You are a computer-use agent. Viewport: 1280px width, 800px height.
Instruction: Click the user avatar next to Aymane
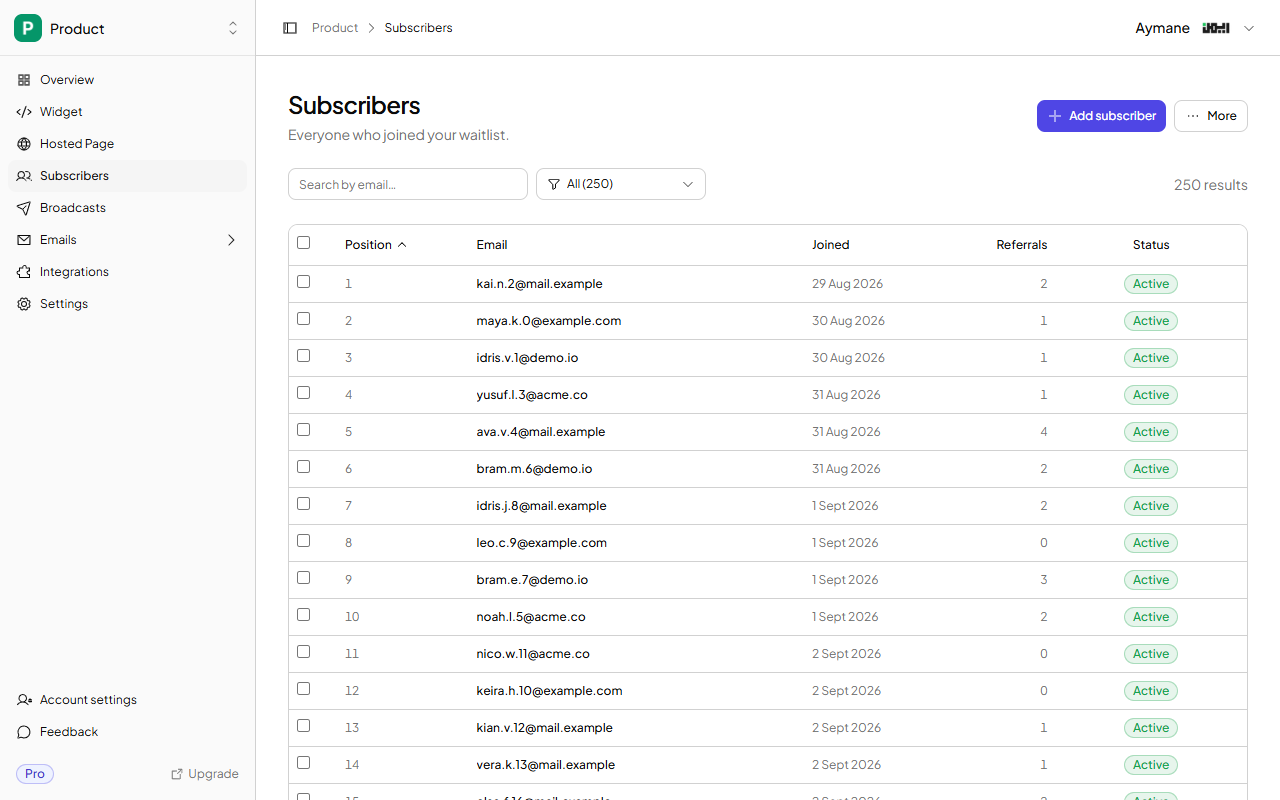tap(1216, 28)
